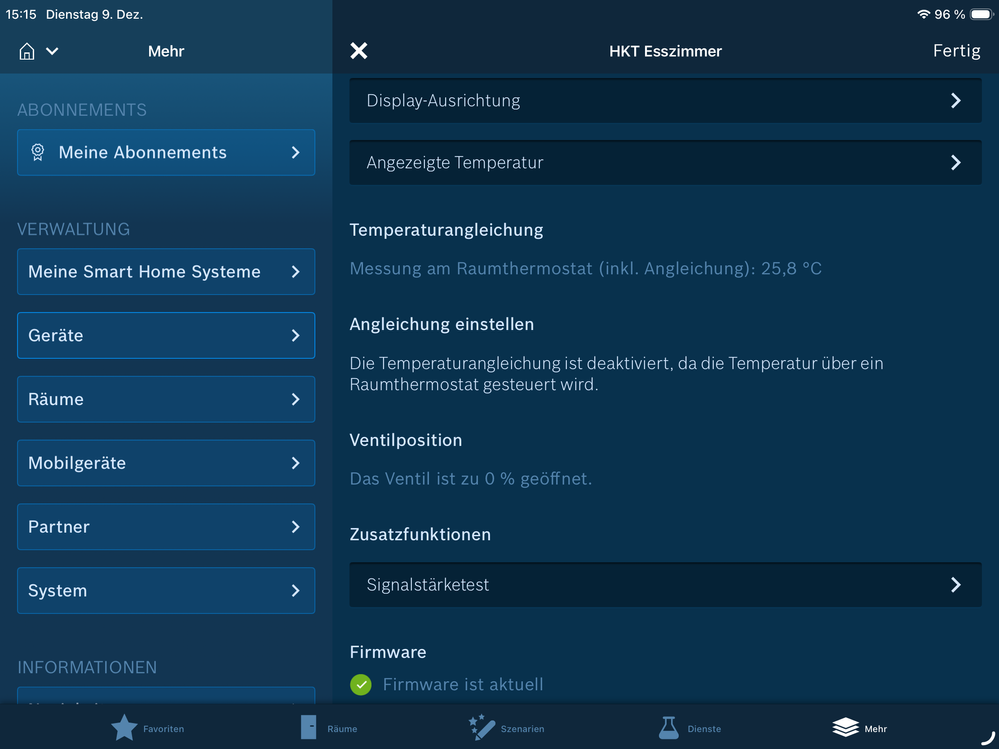
Task: Expand the dropdown arrow beside home icon
Action: click(x=51, y=51)
